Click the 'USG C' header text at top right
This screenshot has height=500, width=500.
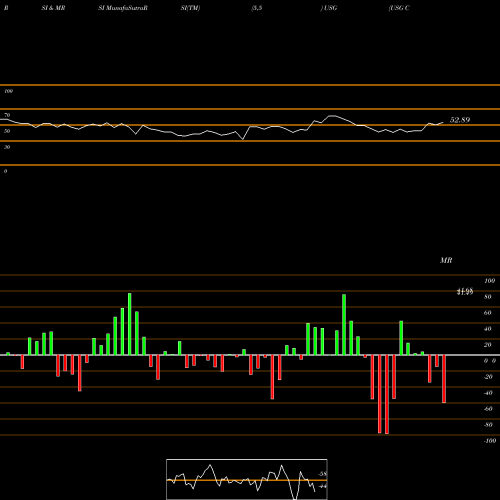pyautogui.click(x=399, y=8)
